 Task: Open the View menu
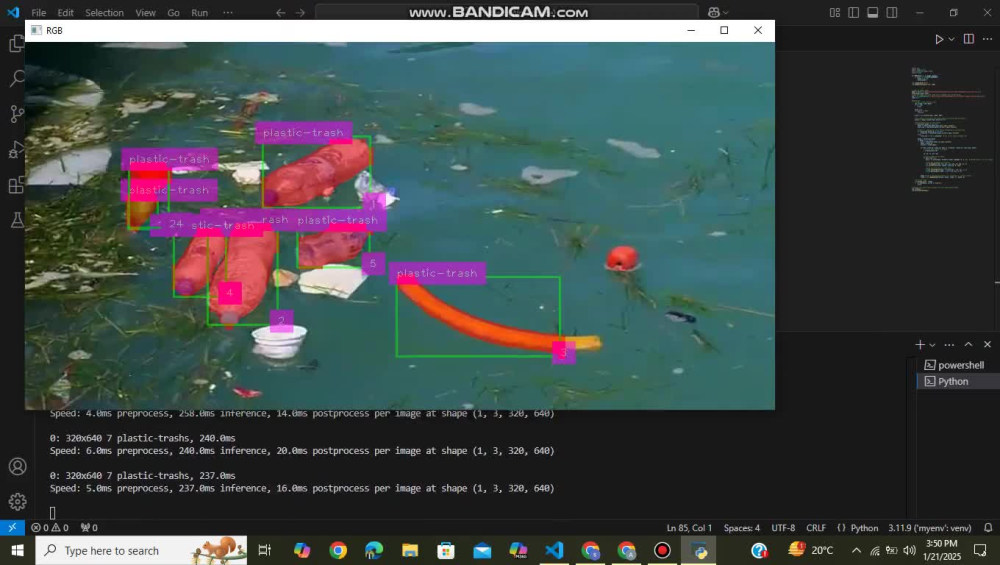(145, 12)
